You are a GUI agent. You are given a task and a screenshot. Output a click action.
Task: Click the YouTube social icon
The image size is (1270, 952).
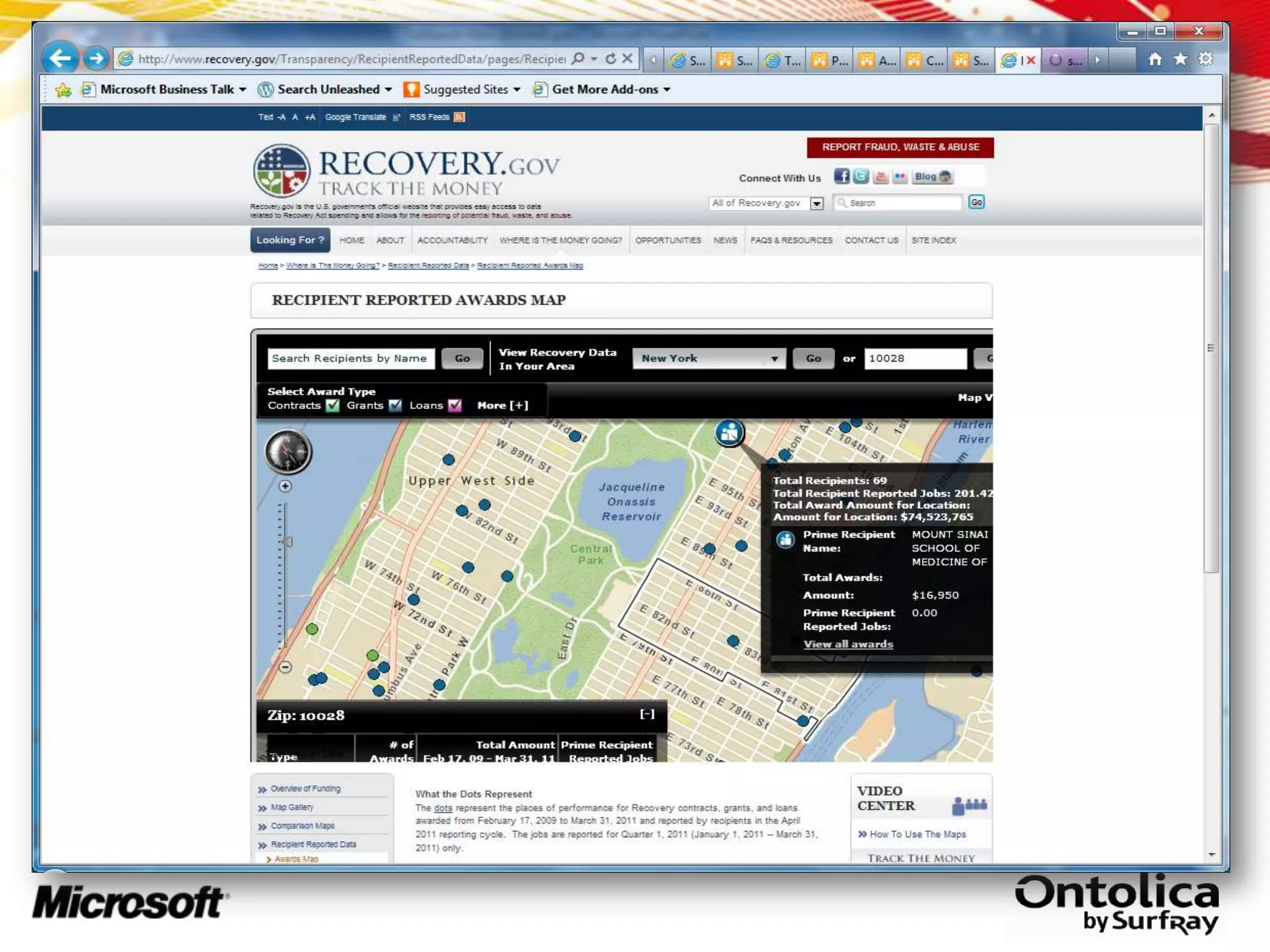[880, 177]
